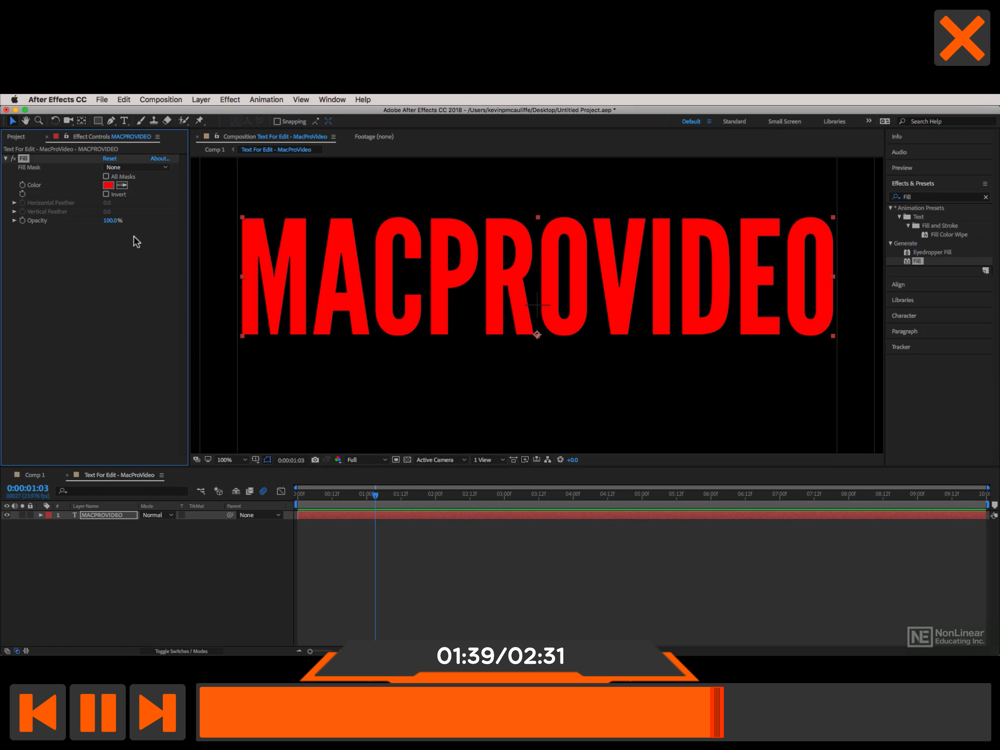Select the Unified Camera tool
This screenshot has height=750, width=1000.
pos(68,121)
